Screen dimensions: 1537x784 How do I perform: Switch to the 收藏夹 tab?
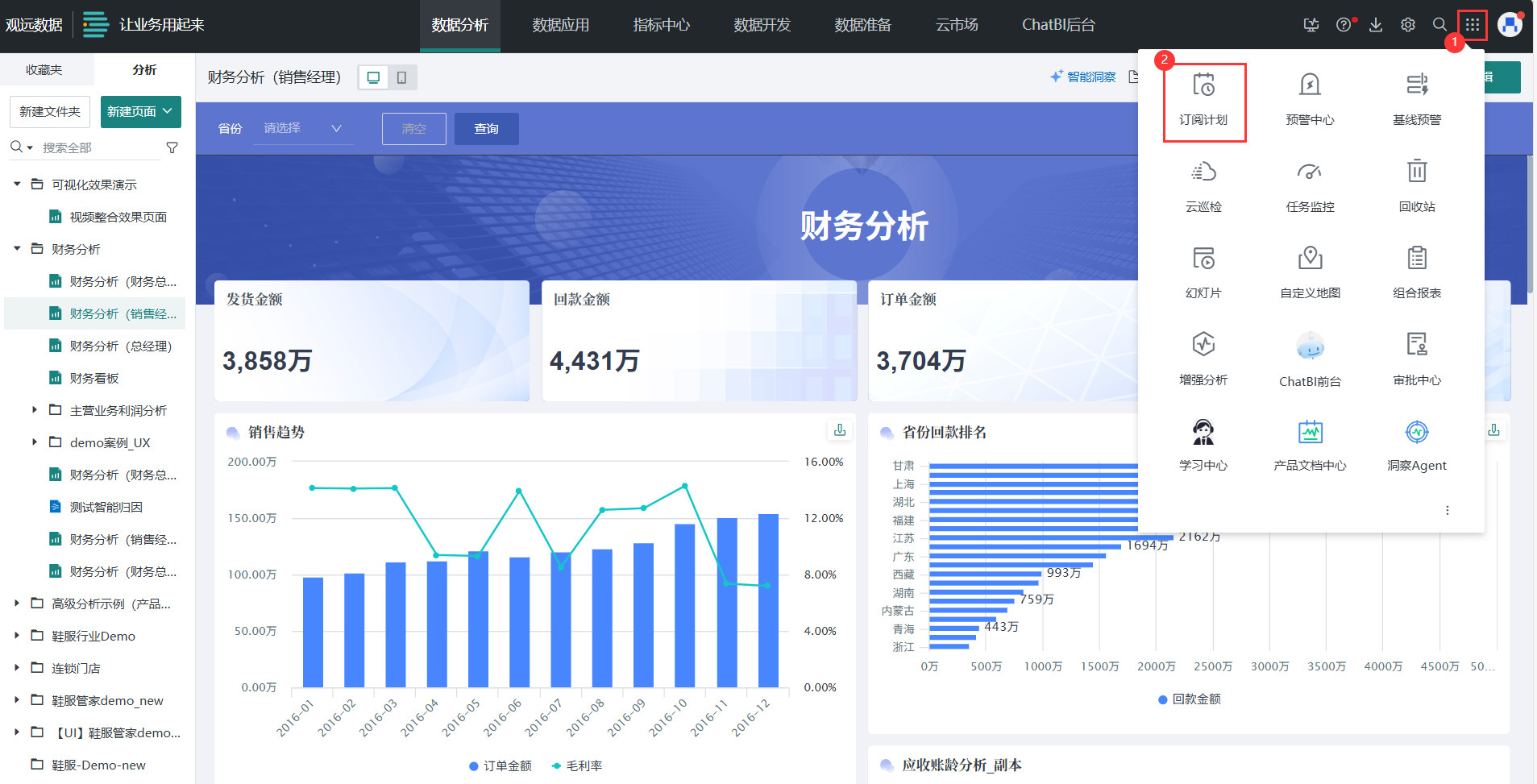click(x=46, y=69)
